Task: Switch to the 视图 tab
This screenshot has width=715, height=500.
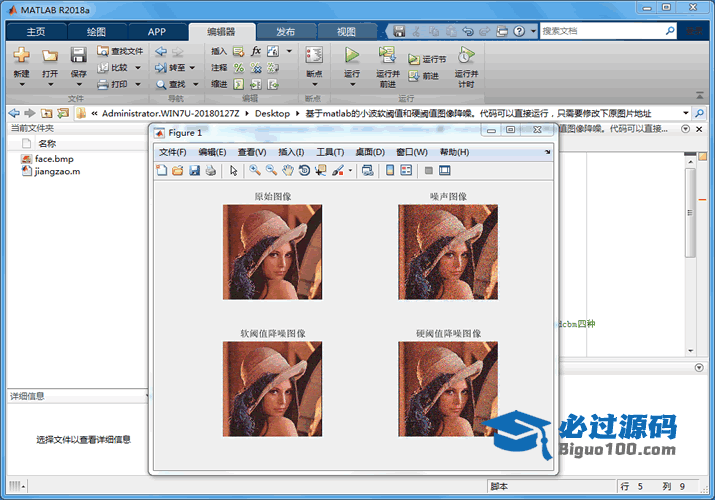Action: [x=346, y=31]
